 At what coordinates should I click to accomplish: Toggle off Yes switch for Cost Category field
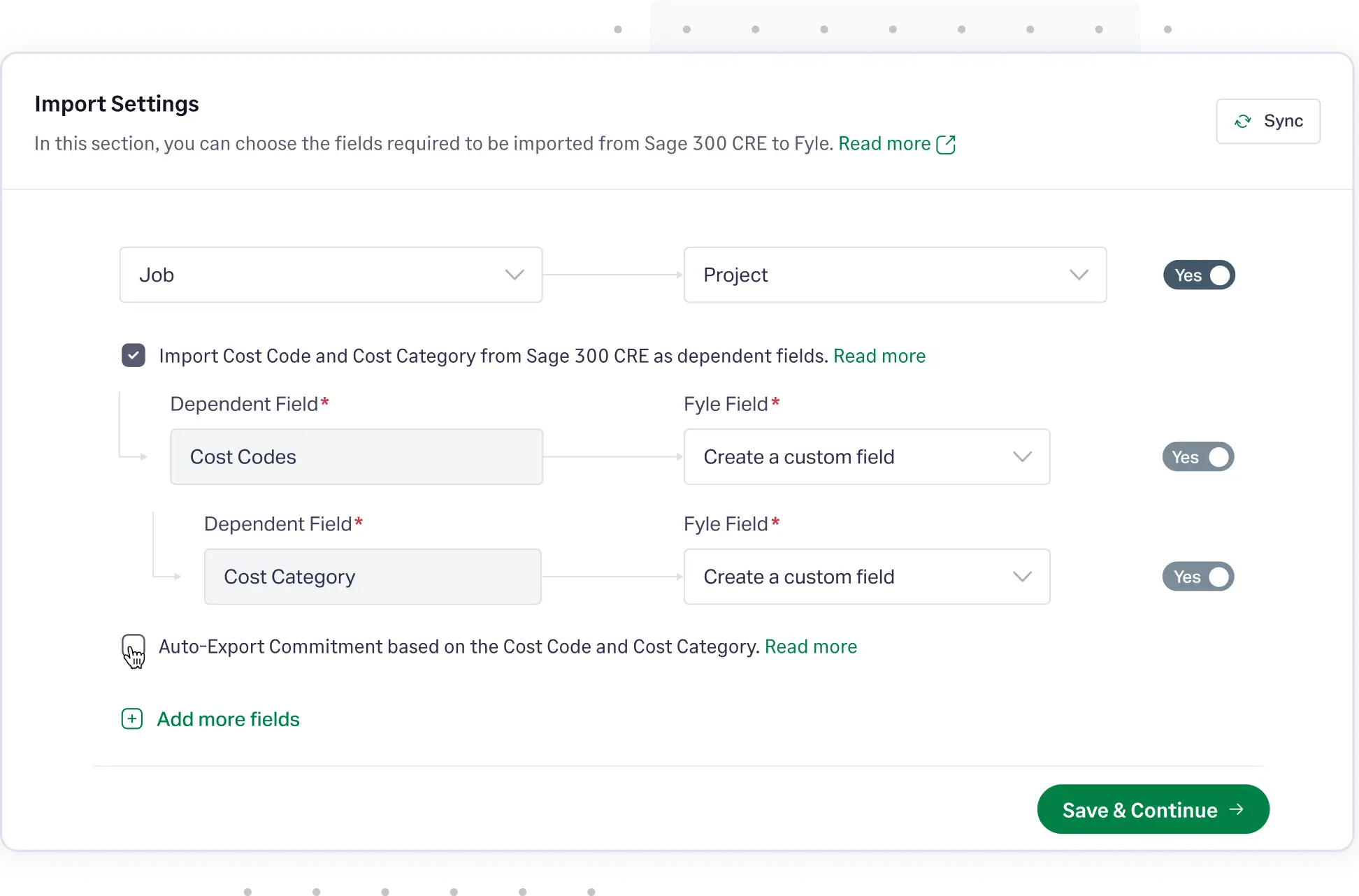[x=1198, y=577]
